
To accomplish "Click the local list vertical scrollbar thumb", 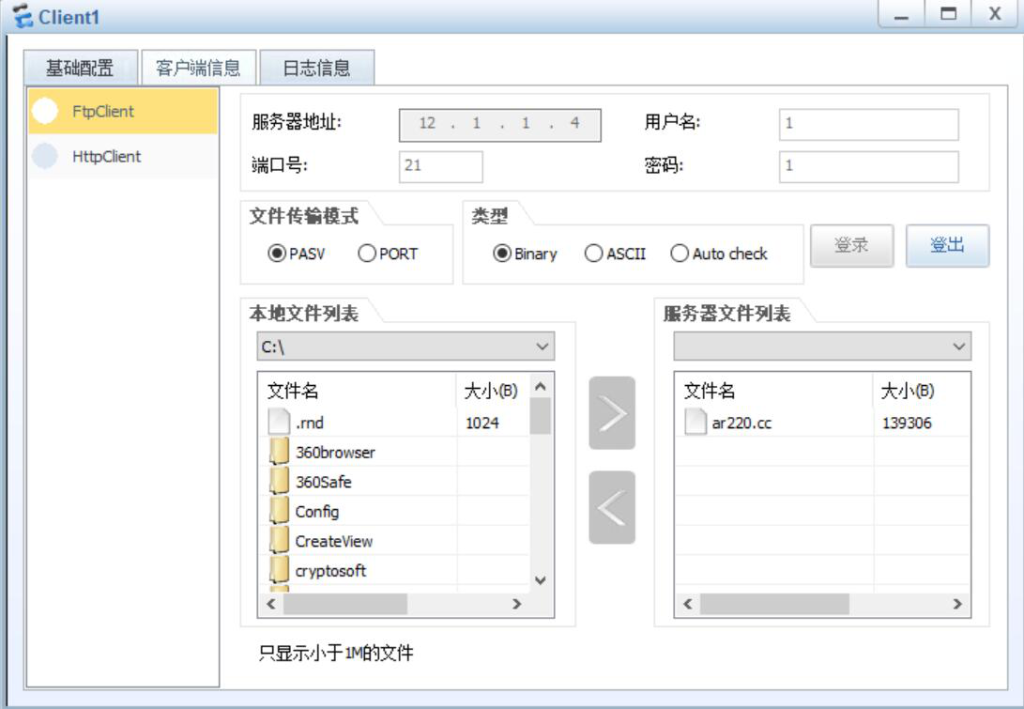I will (540, 417).
